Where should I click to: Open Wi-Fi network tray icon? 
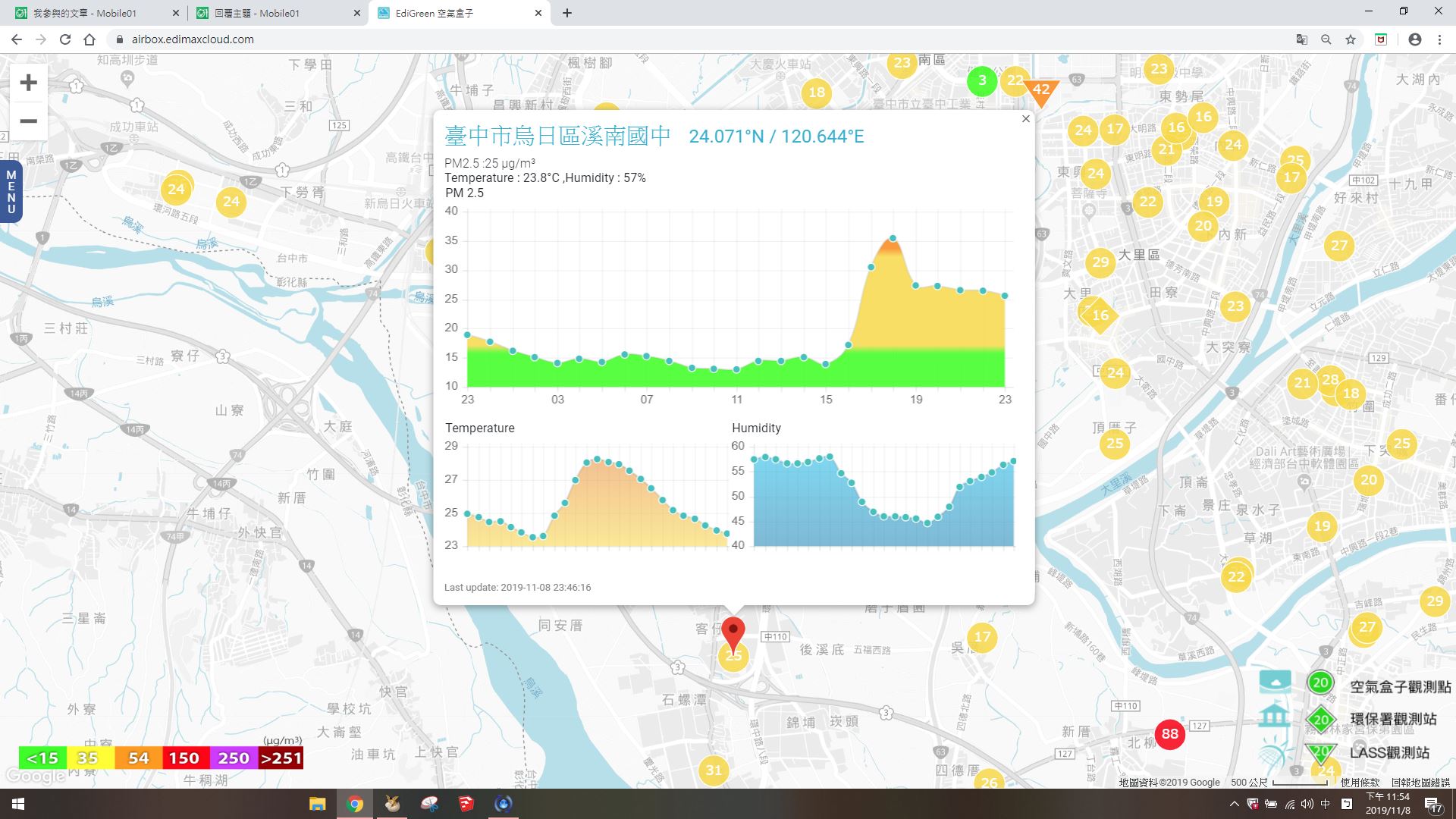pyautogui.click(x=1289, y=804)
